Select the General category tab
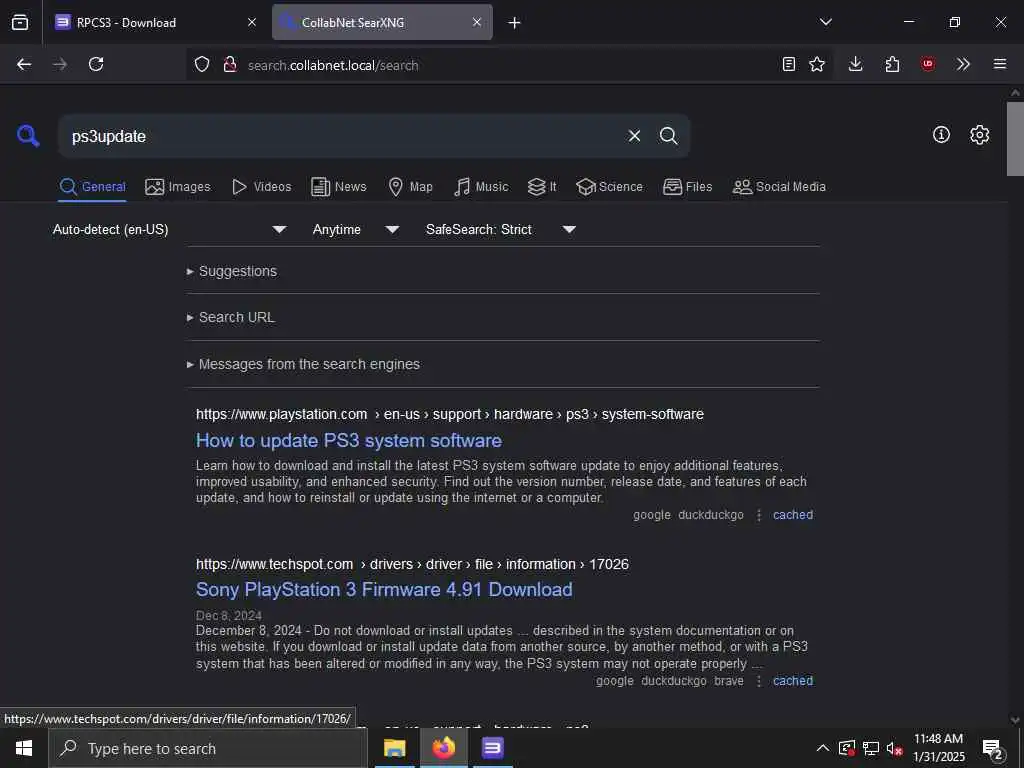The height and width of the screenshot is (768, 1024). (92, 187)
